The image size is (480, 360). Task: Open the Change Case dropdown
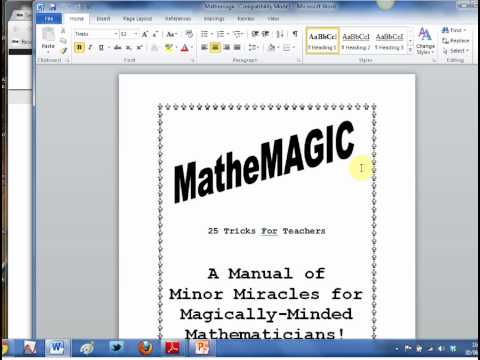171,34
